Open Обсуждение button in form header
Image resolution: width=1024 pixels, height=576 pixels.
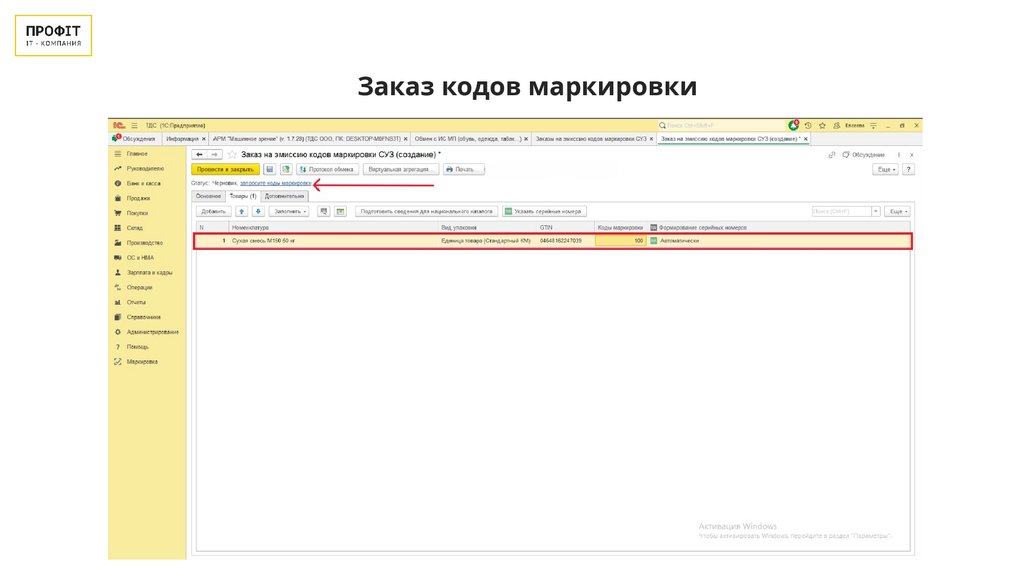click(x=863, y=155)
